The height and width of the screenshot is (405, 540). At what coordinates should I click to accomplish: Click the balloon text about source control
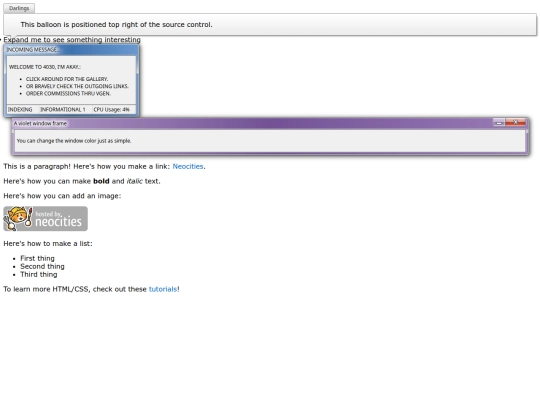click(x=116, y=25)
